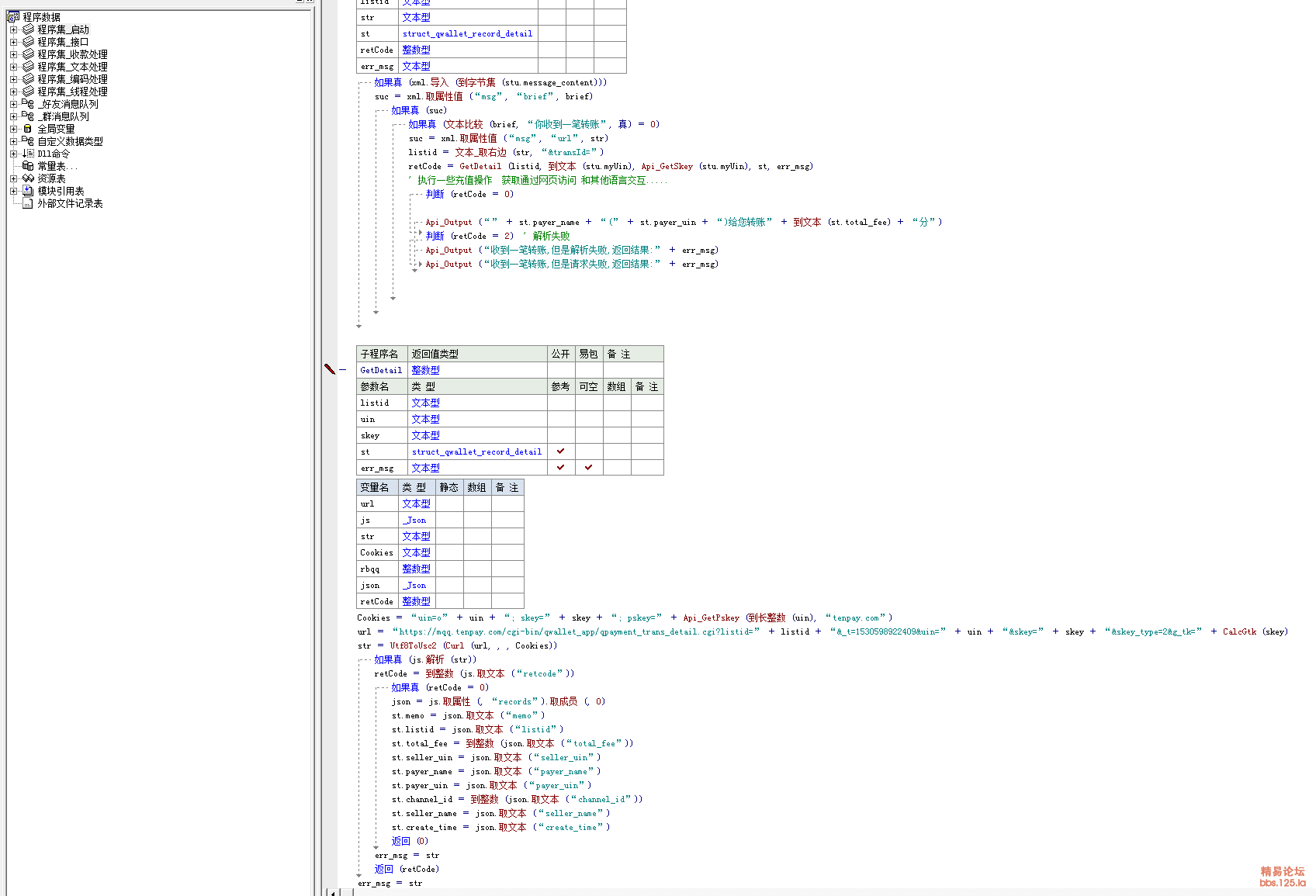Expand the _好友消息队列 tree node
The image size is (1316, 896).
pos(13,104)
